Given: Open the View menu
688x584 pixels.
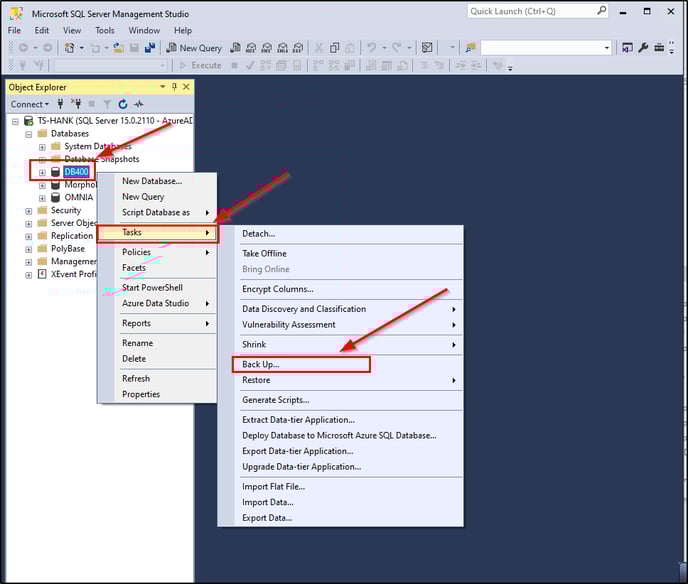Looking at the screenshot, I should (72, 30).
